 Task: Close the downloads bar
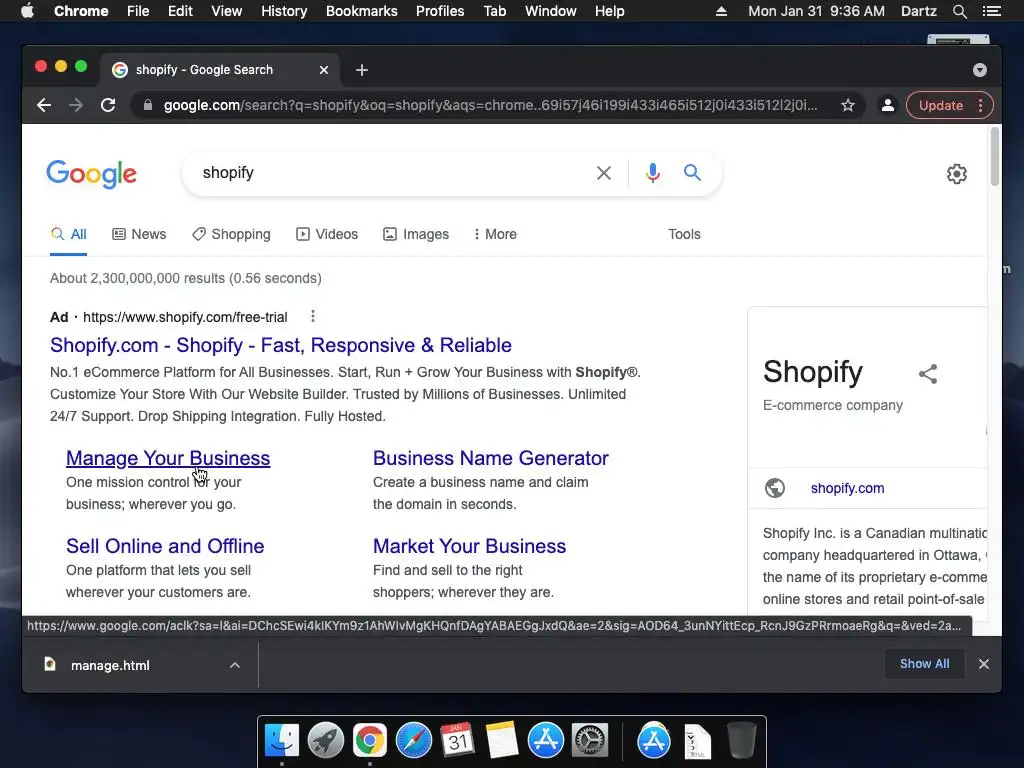[x=984, y=664]
